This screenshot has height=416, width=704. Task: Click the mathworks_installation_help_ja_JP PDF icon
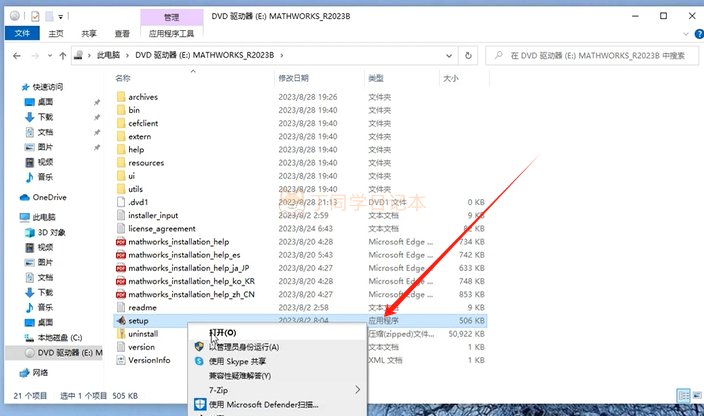tap(121, 268)
